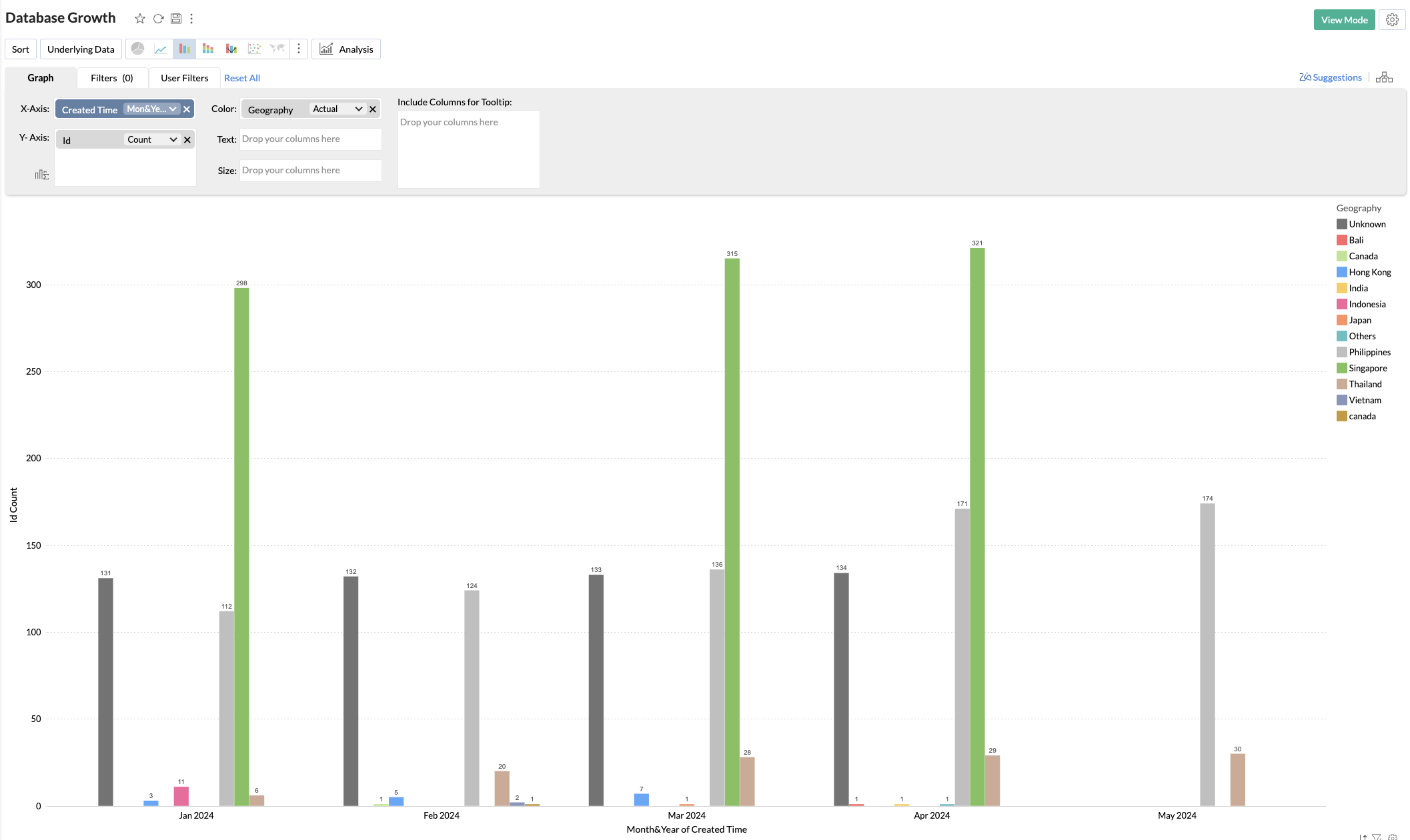Toggle Unknown series in chart legend
The width and height of the screenshot is (1410, 840).
[x=1367, y=224]
